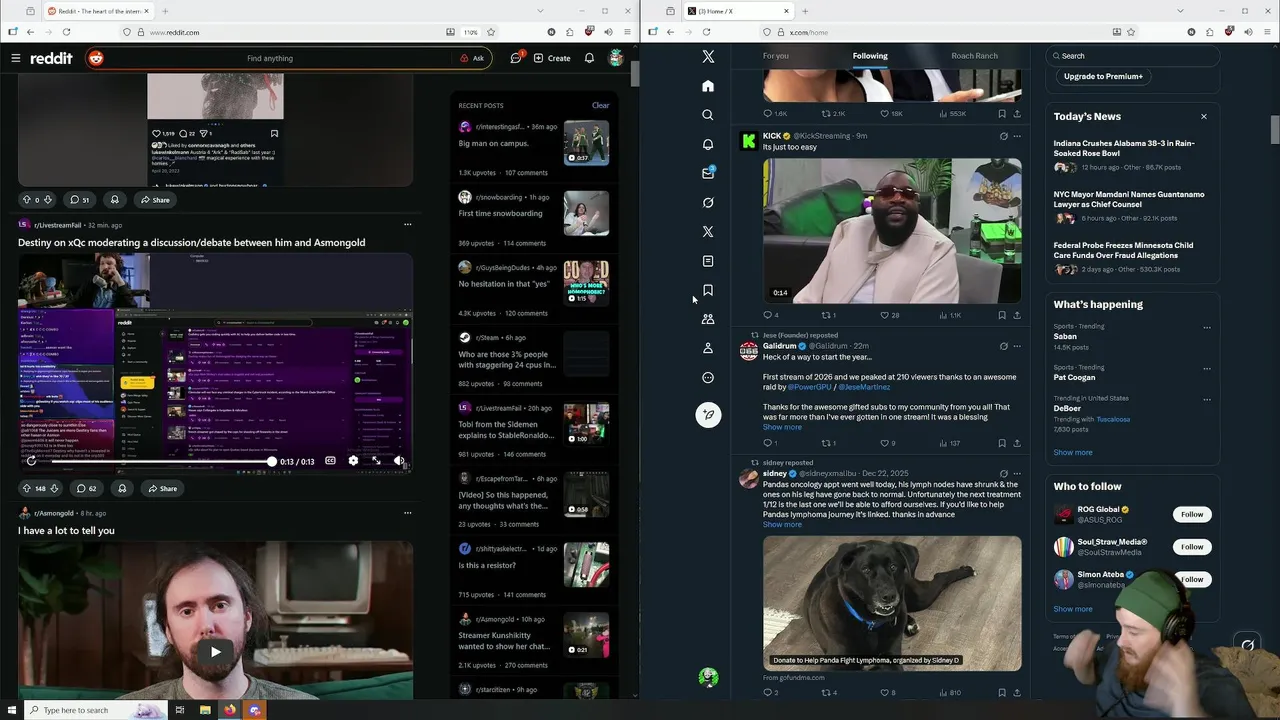Play the KICK post video
The width and height of the screenshot is (1280, 720).
(x=892, y=231)
